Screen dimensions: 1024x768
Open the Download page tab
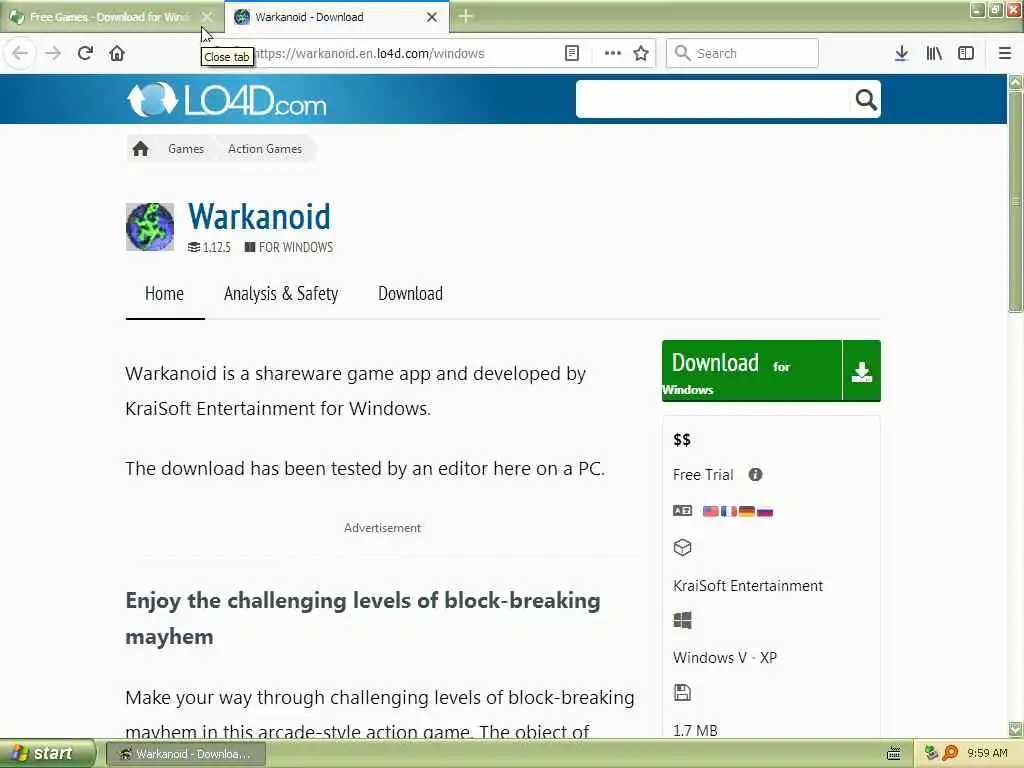pyautogui.click(x=410, y=294)
